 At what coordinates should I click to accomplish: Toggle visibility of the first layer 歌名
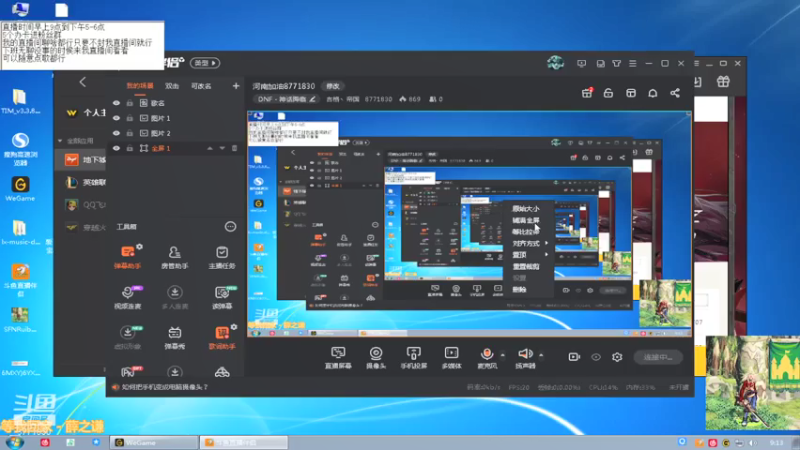click(116, 103)
